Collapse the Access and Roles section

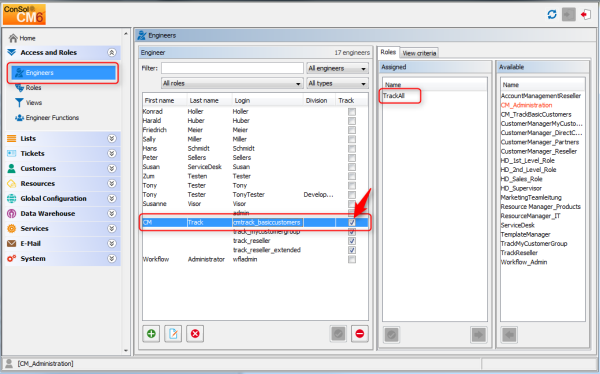tap(112, 52)
